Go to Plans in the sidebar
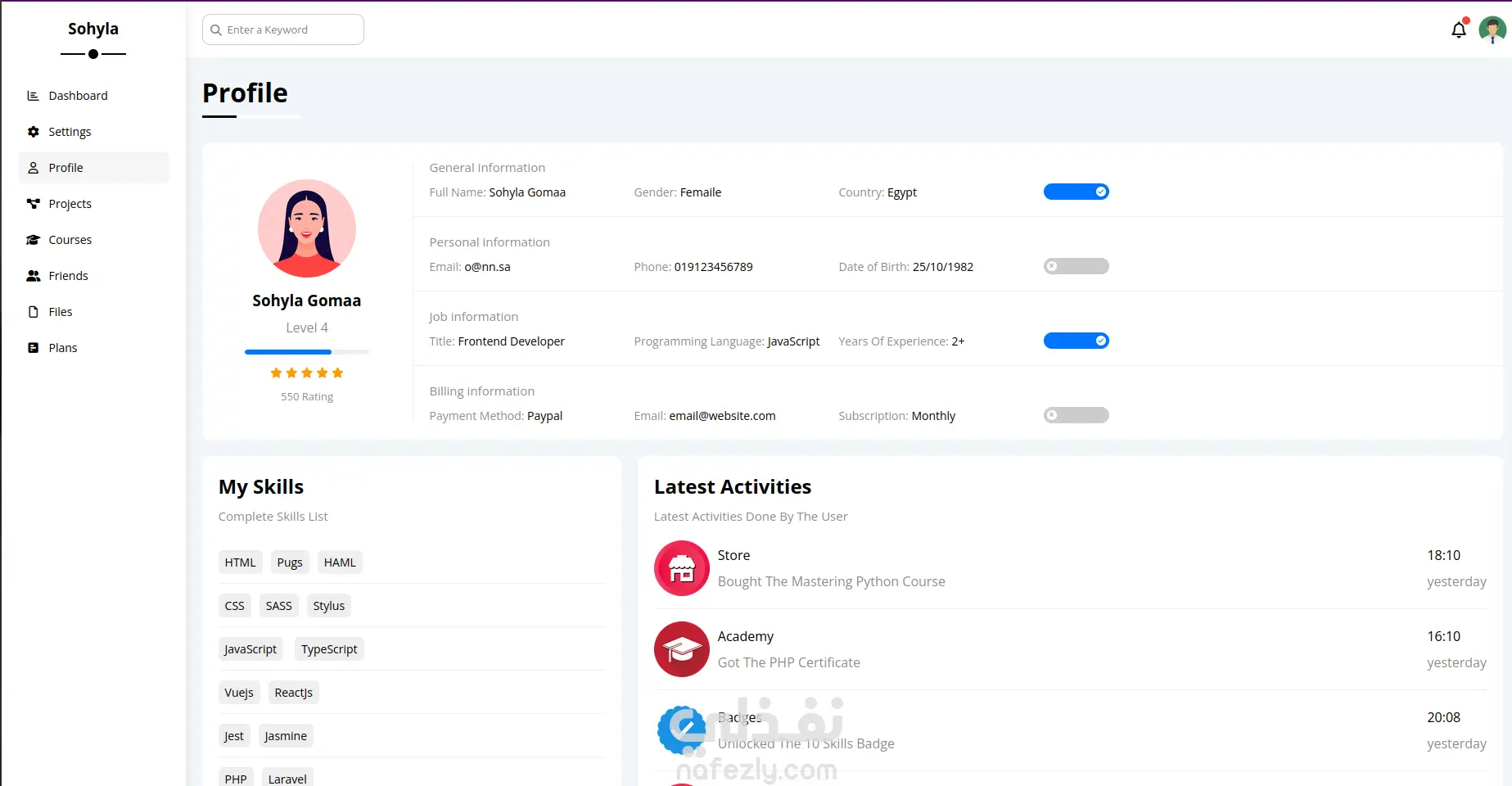1512x786 pixels. 93,348
